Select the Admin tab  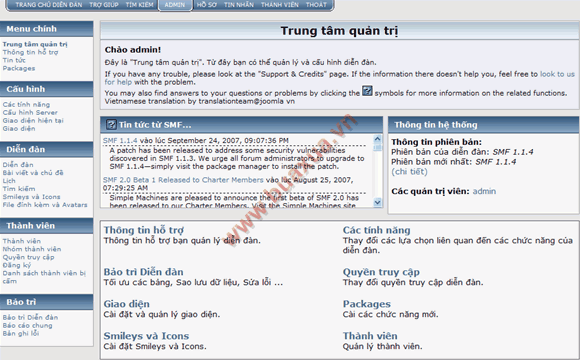(175, 5)
